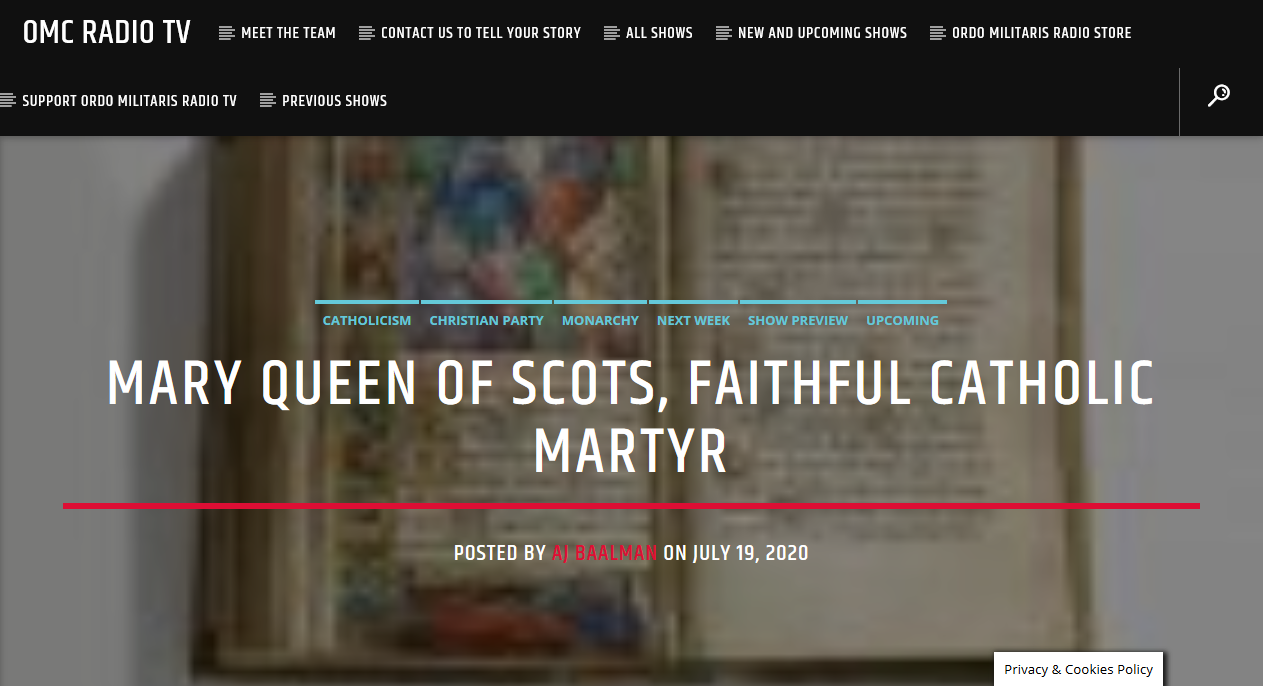
Task: Click the list icon beside New and Upcoming Shows
Action: pyautogui.click(x=724, y=33)
